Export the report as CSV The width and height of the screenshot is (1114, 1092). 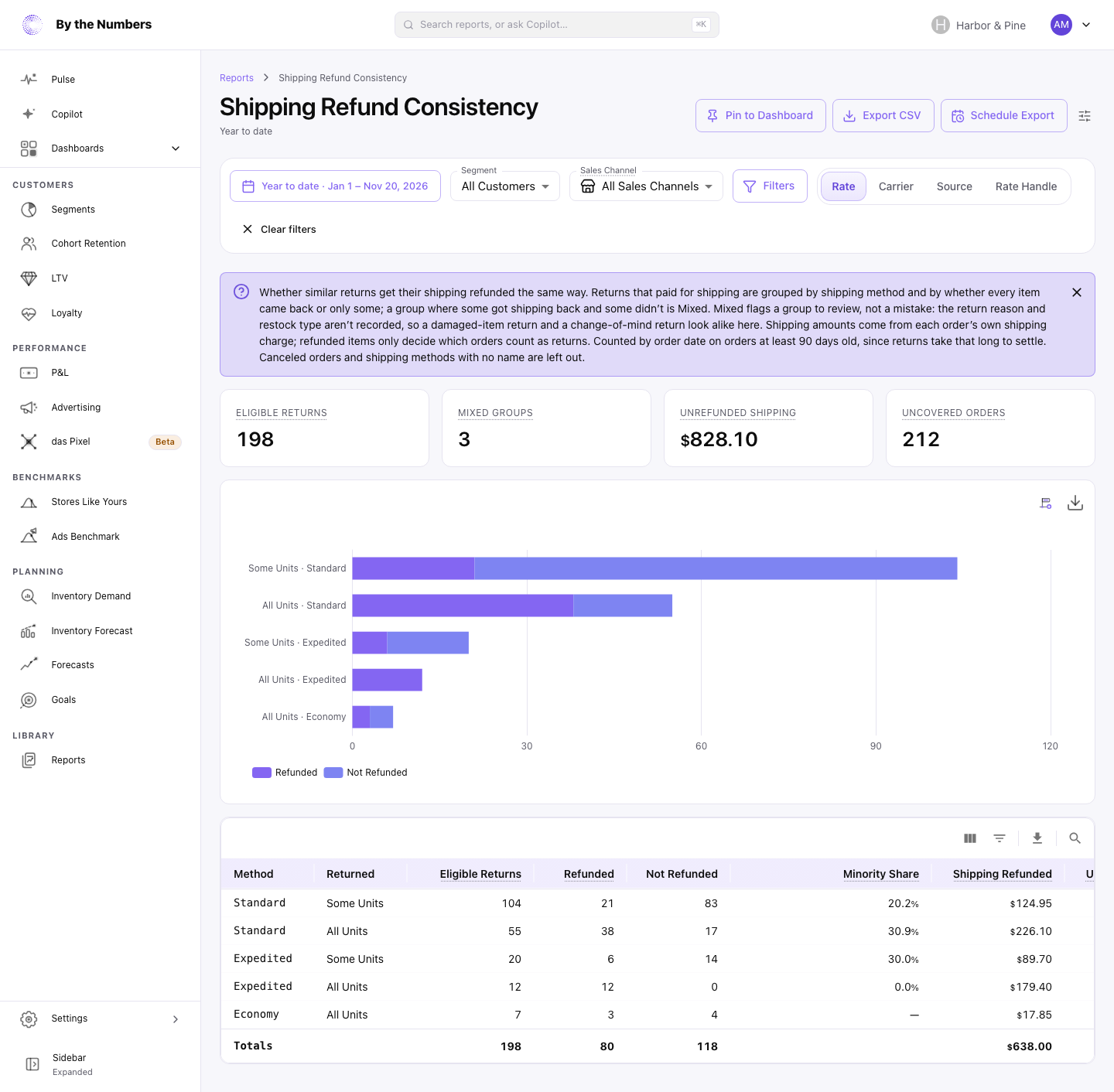click(x=883, y=115)
